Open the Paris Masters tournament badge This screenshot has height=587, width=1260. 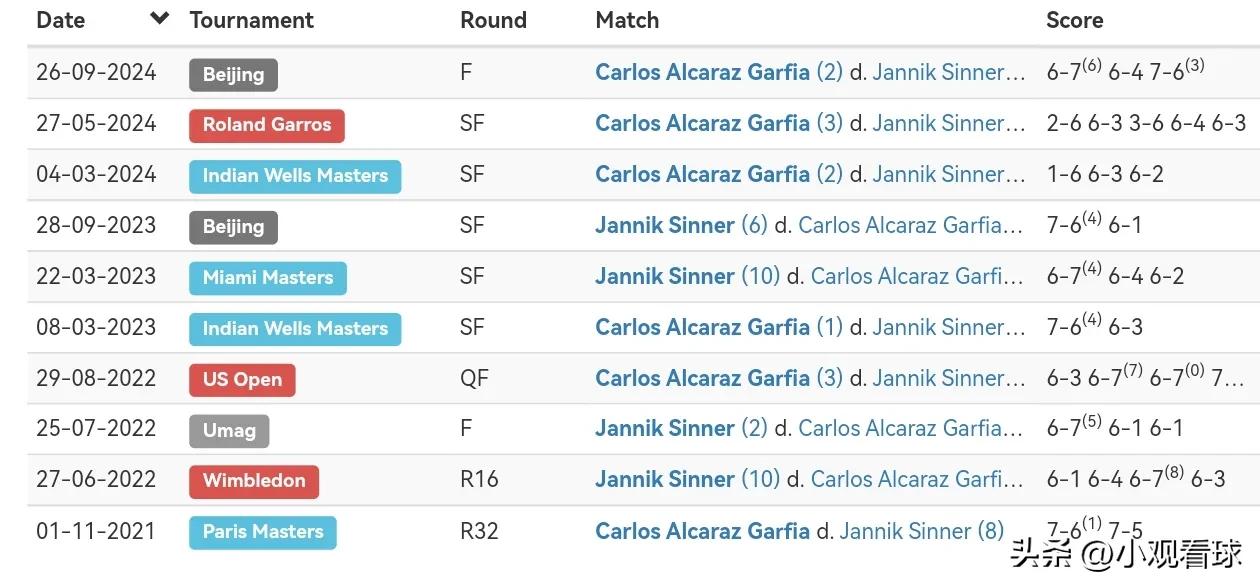263,532
